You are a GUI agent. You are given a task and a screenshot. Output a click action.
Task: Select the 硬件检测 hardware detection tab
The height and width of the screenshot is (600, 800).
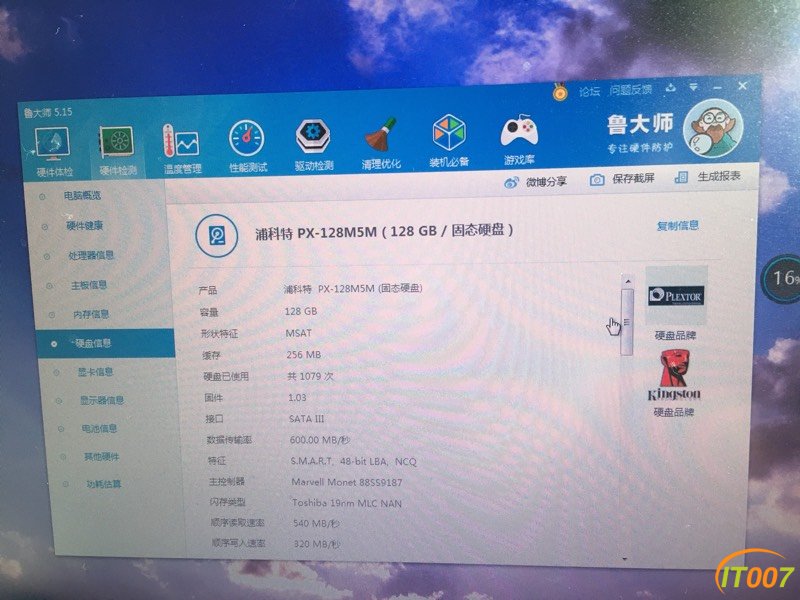click(x=117, y=150)
